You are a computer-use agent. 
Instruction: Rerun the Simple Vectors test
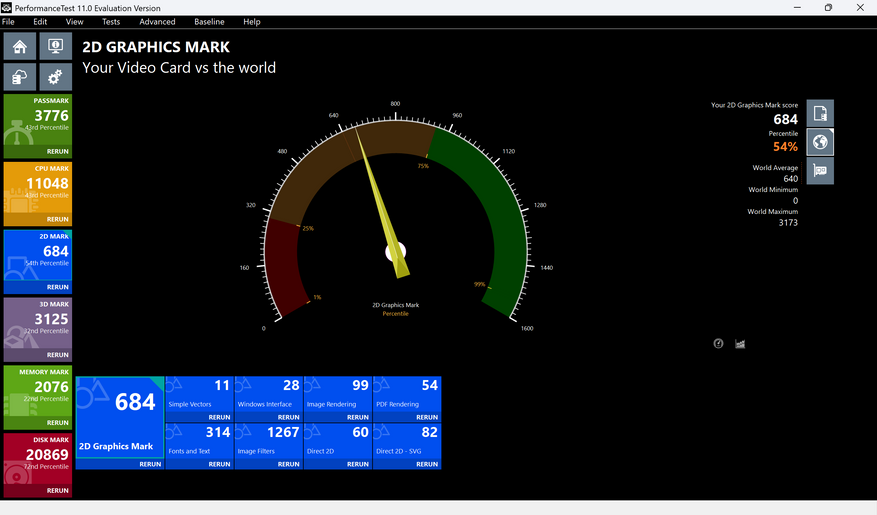click(x=219, y=417)
